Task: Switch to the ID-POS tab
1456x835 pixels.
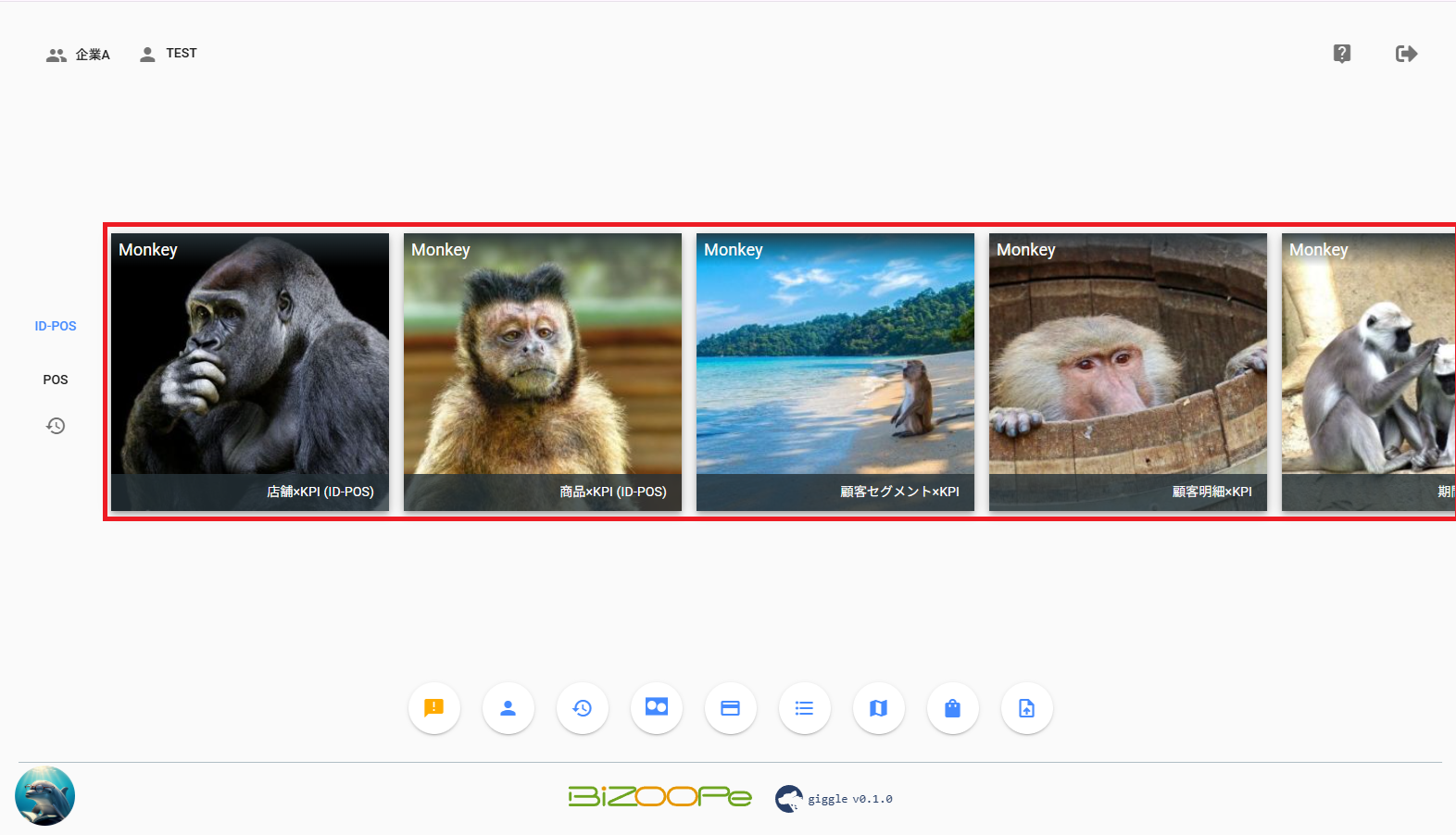Action: tap(56, 326)
